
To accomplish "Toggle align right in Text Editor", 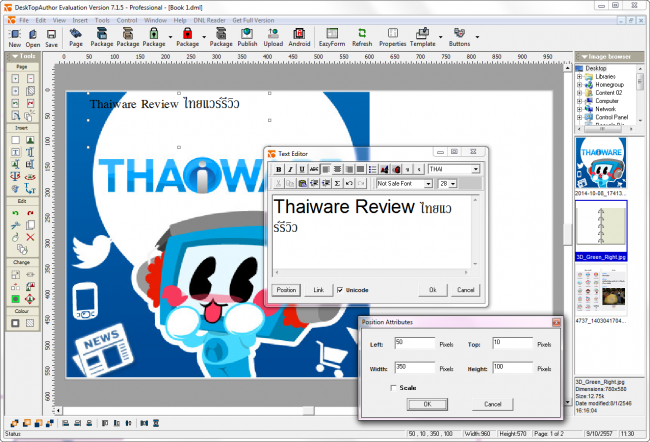I will (349, 169).
